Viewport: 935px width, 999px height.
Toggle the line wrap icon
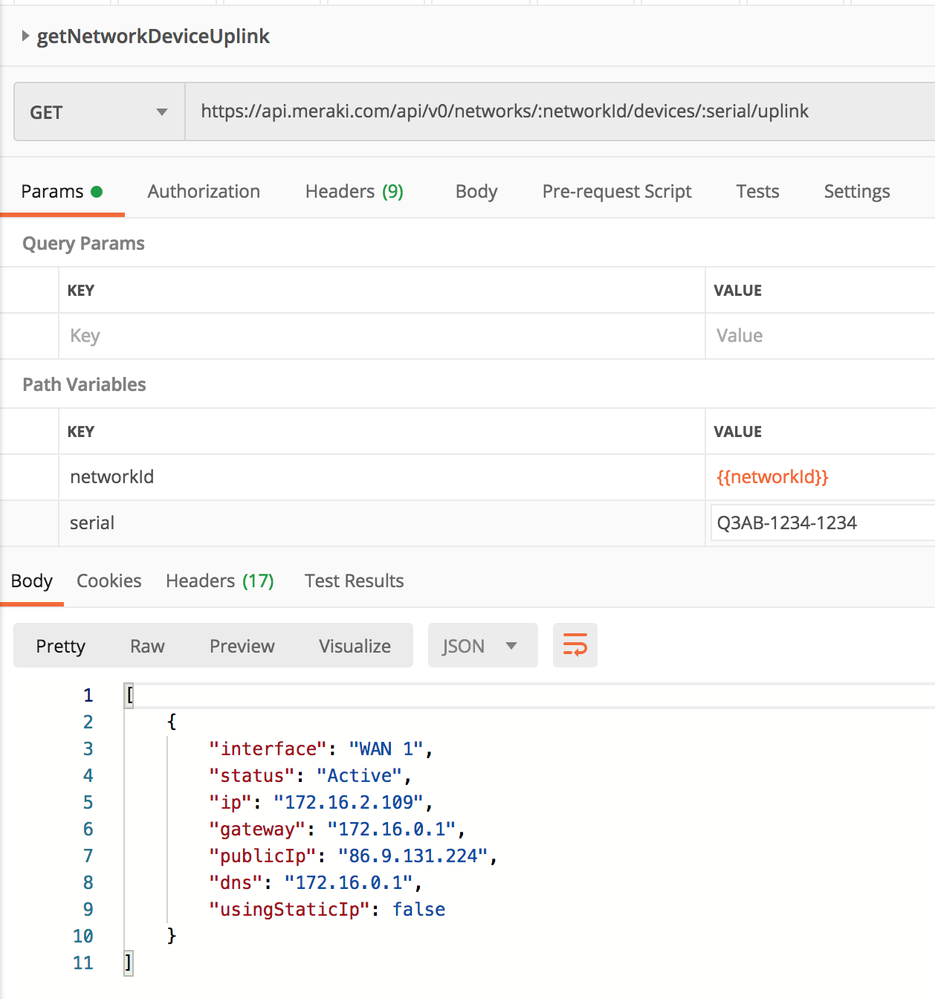coord(575,646)
